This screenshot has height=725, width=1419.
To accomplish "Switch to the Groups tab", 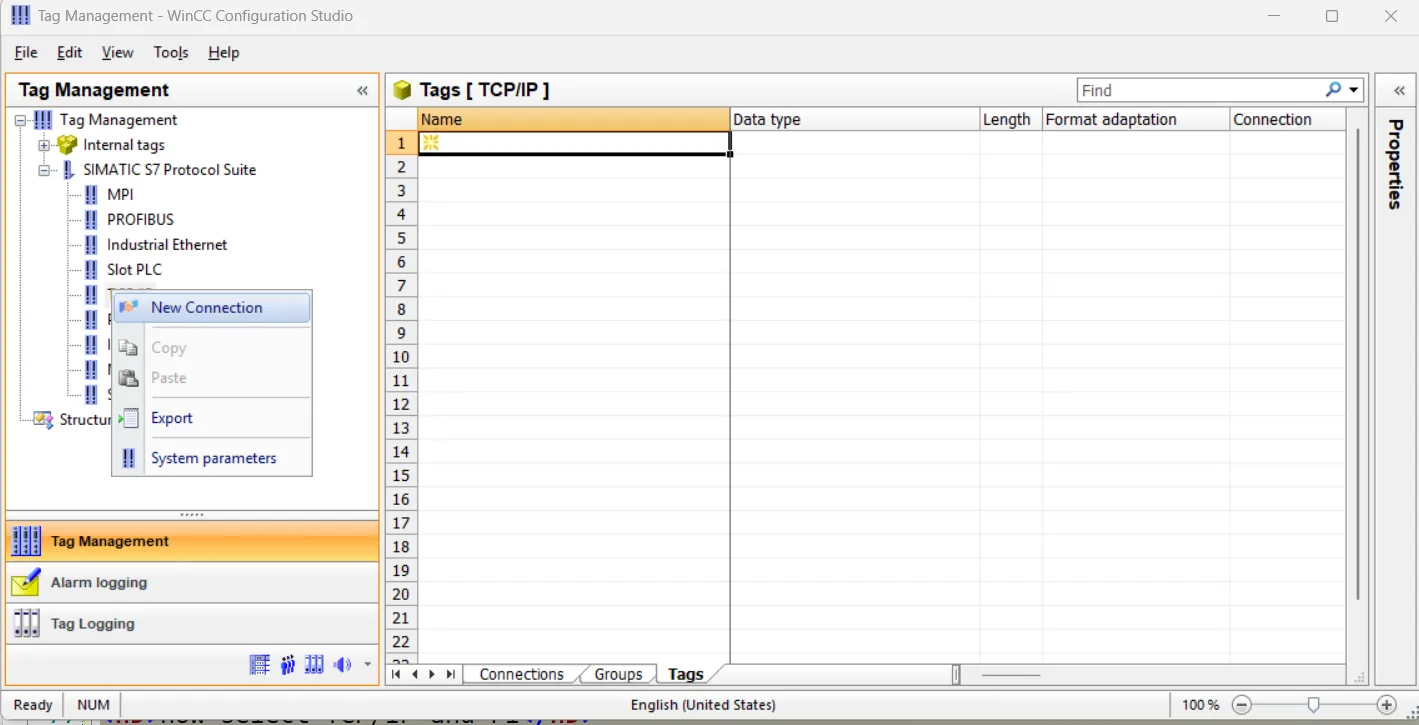I will [x=618, y=674].
